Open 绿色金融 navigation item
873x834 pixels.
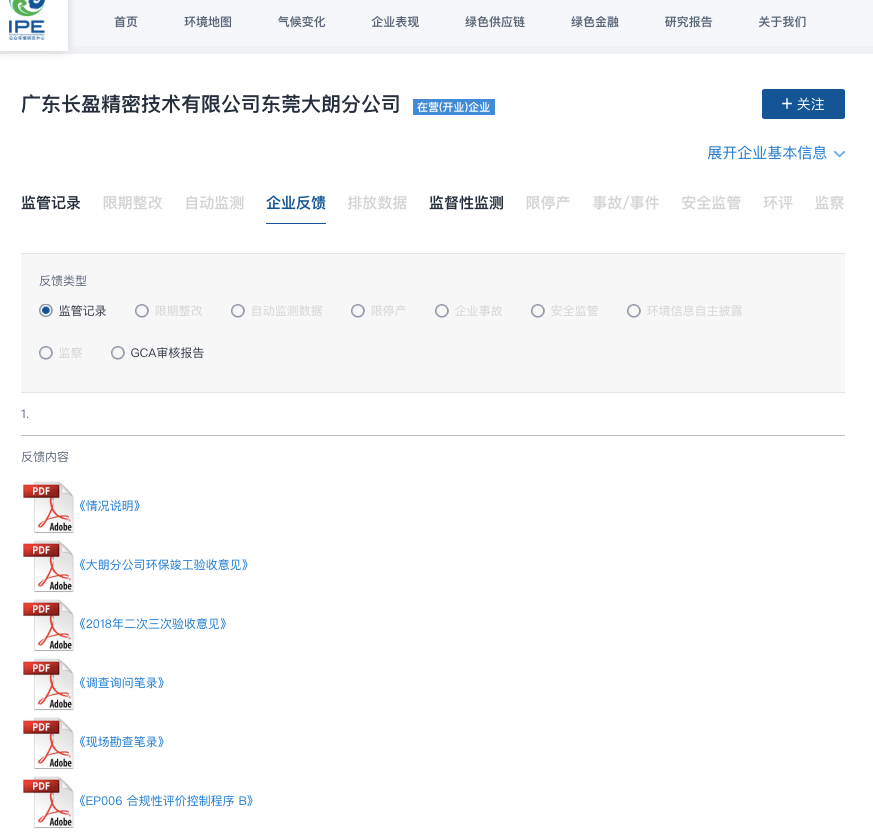pyautogui.click(x=595, y=22)
